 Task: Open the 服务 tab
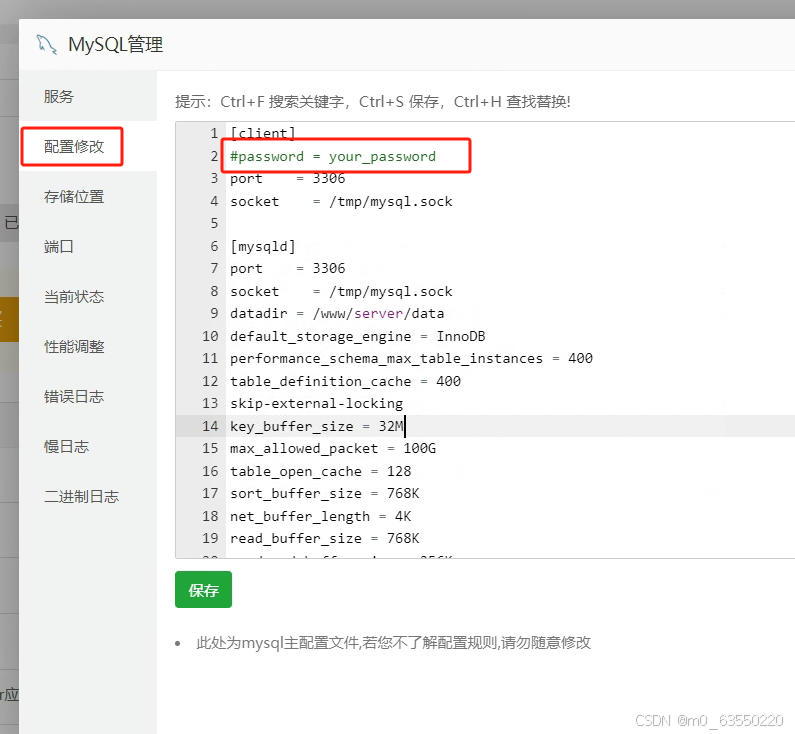pos(59,97)
